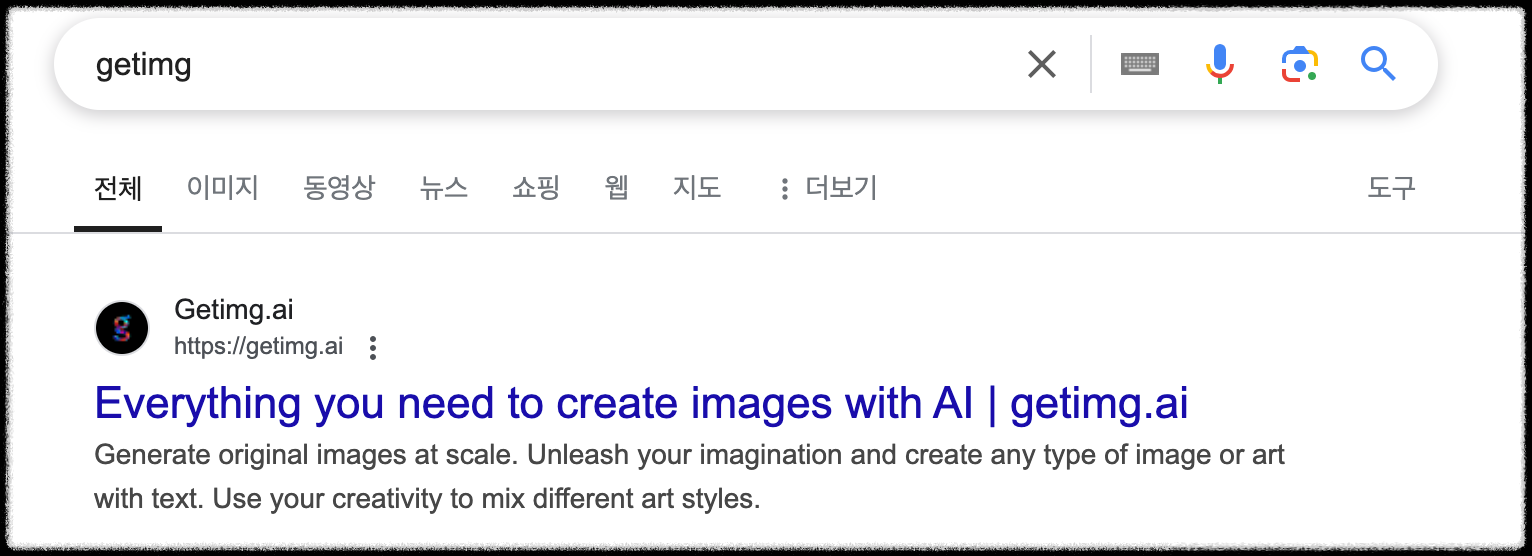Expand the 더보기 menu

pos(827,188)
